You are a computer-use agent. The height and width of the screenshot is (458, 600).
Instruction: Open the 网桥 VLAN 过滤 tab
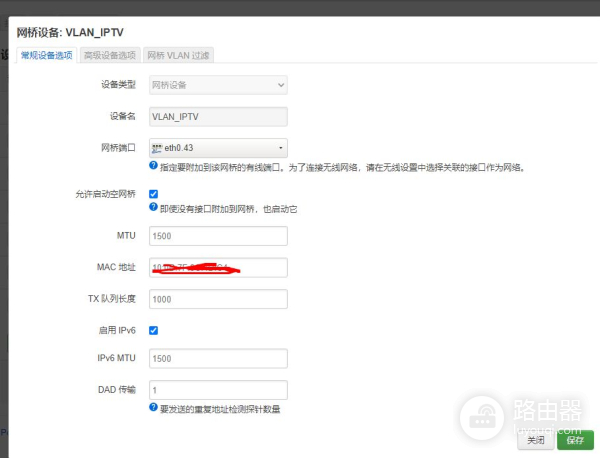[x=178, y=55]
